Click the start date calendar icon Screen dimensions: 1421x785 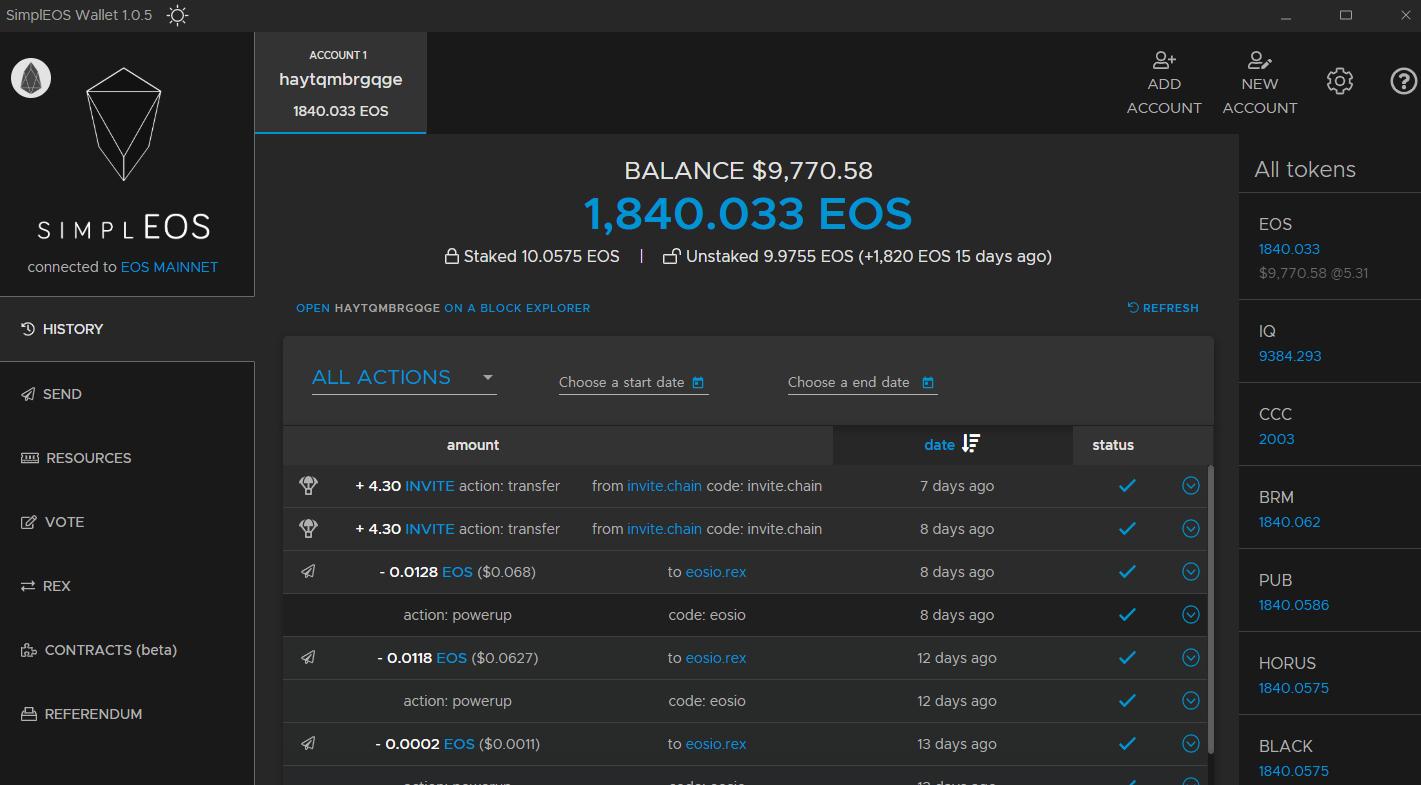[698, 382]
